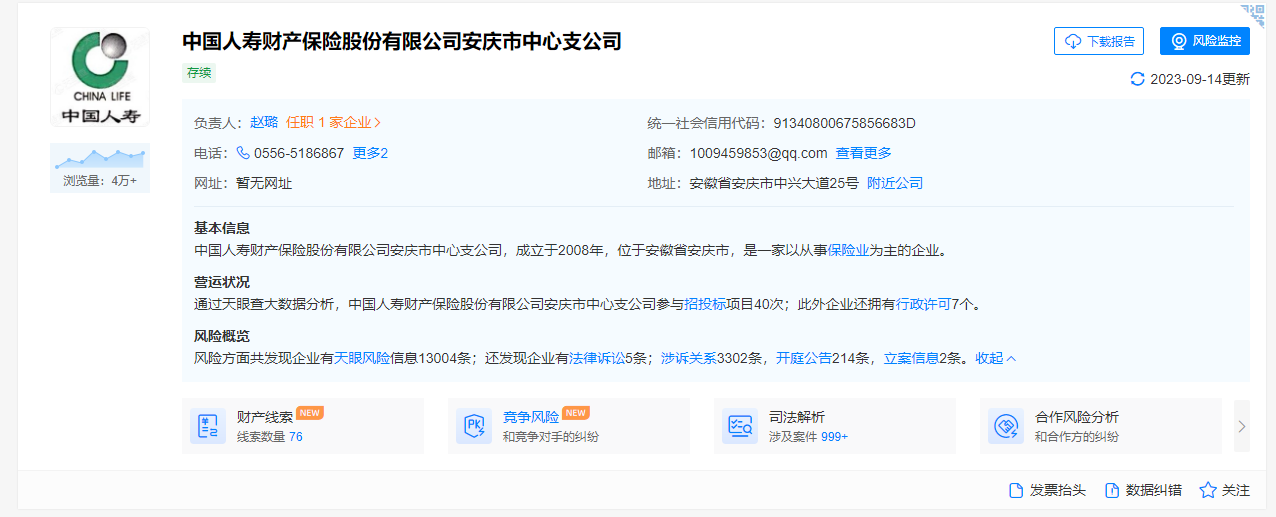Click the 合作风险分析 card icon
The width and height of the screenshot is (1276, 517).
[x=1006, y=426]
